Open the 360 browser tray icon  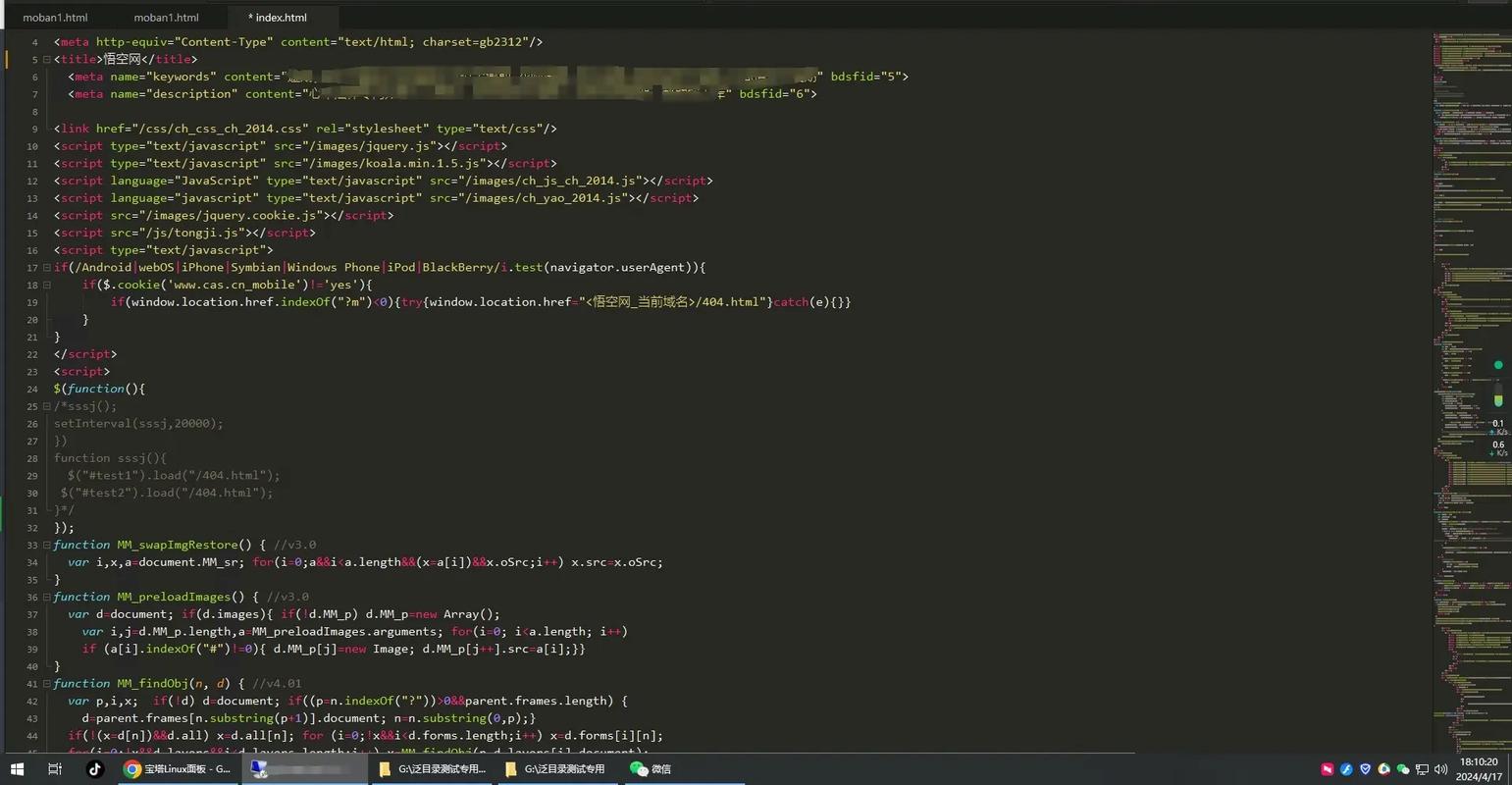tap(1383, 769)
